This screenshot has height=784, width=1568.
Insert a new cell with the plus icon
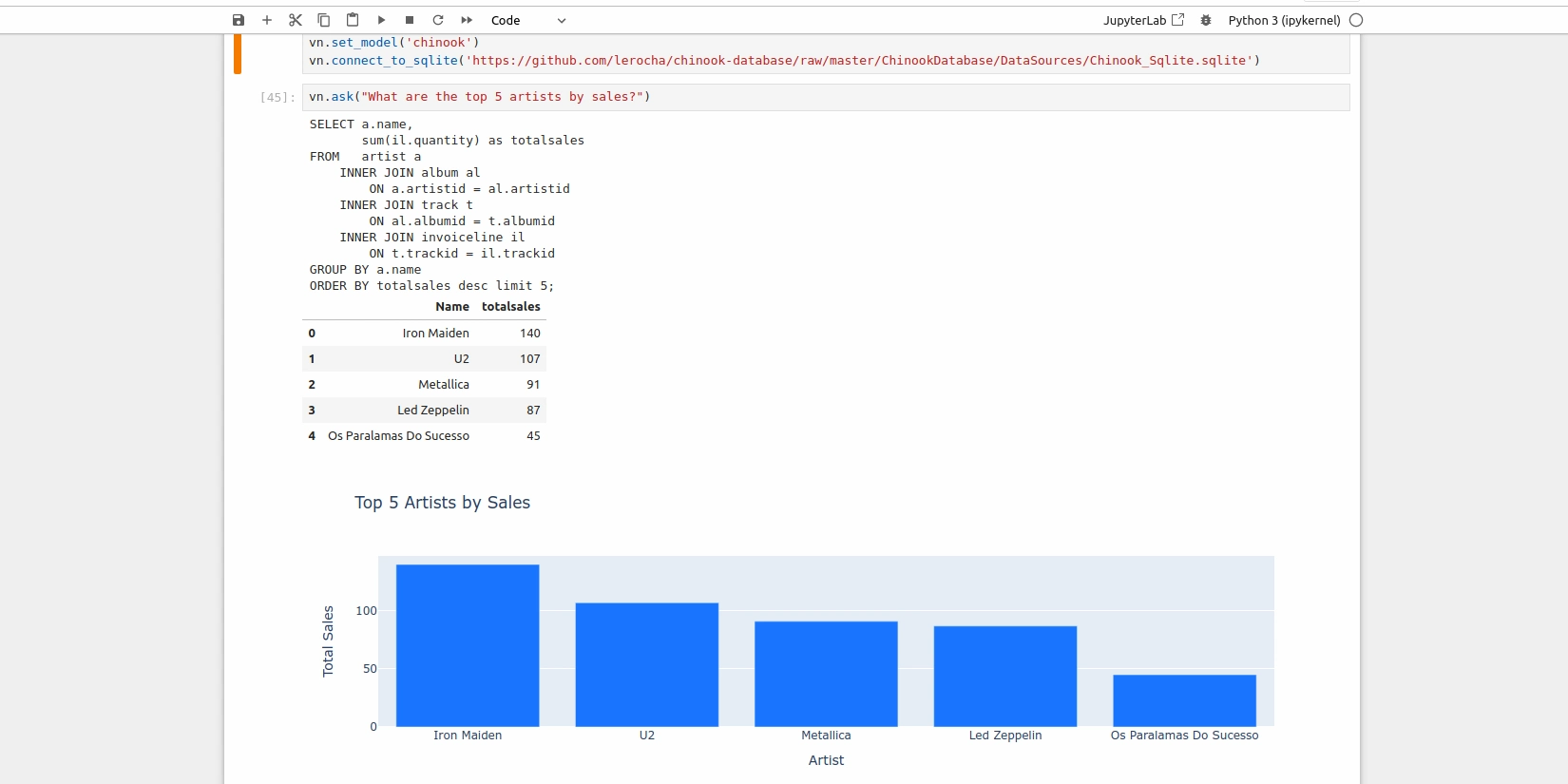[267, 20]
